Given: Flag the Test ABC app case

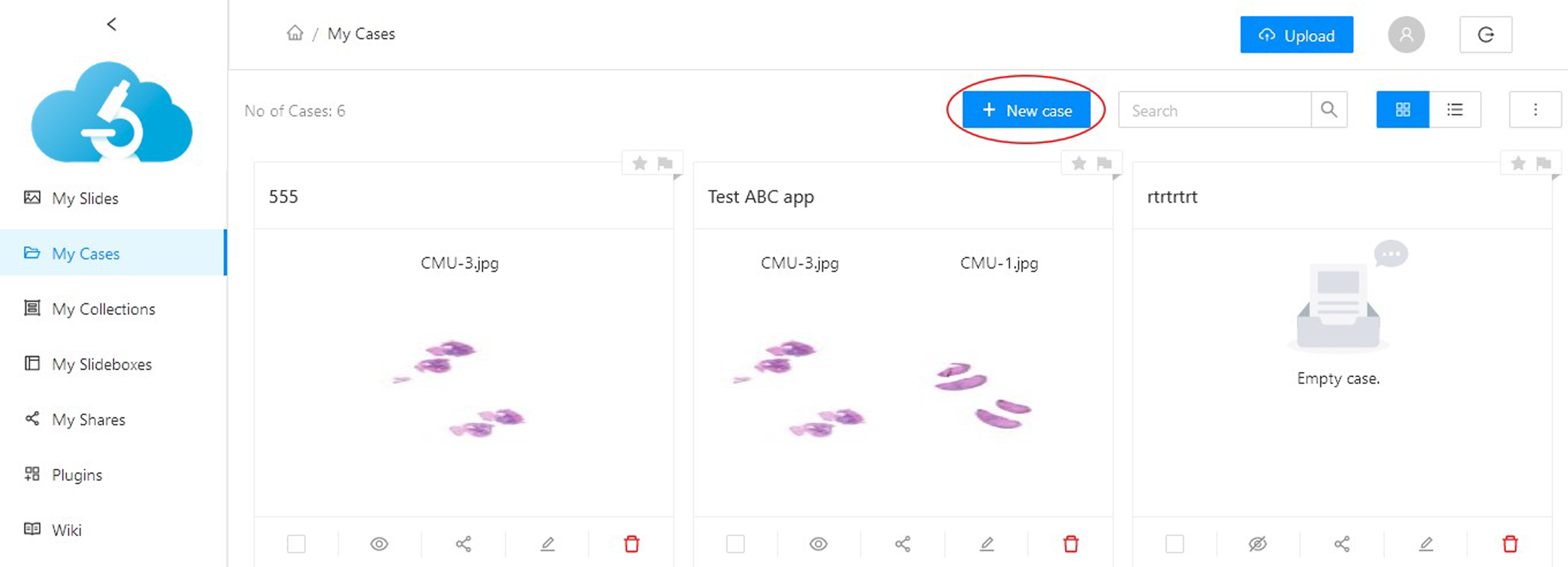Looking at the screenshot, I should [x=1104, y=163].
